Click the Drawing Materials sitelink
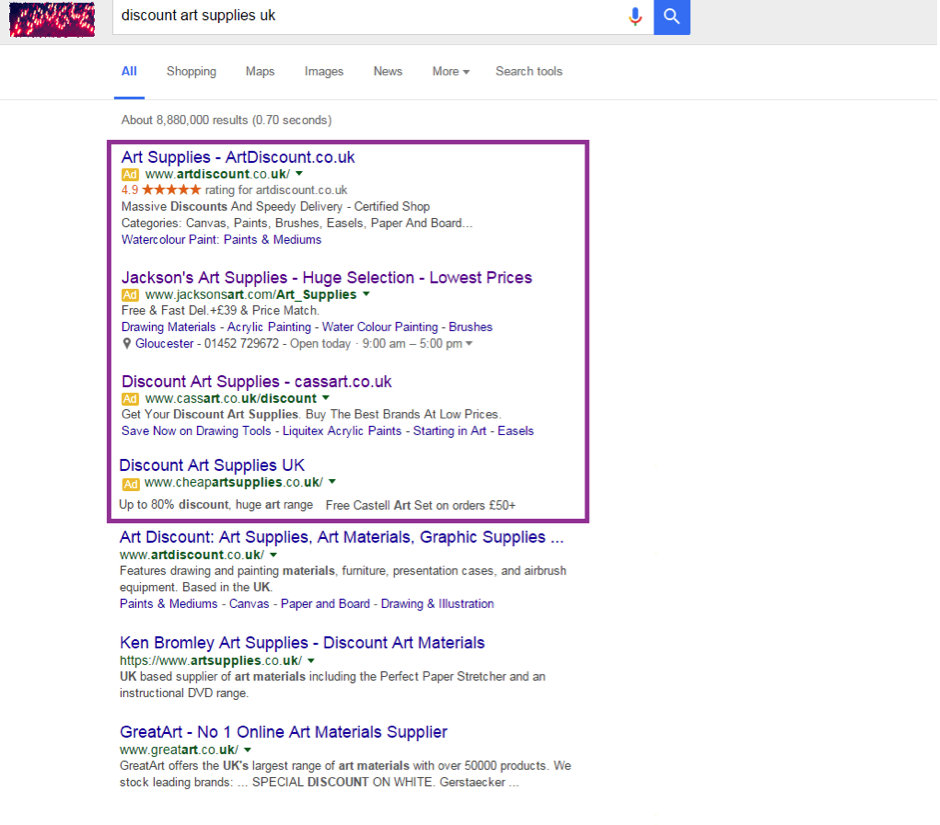Image resolution: width=940 pixels, height=825 pixels. click(168, 327)
